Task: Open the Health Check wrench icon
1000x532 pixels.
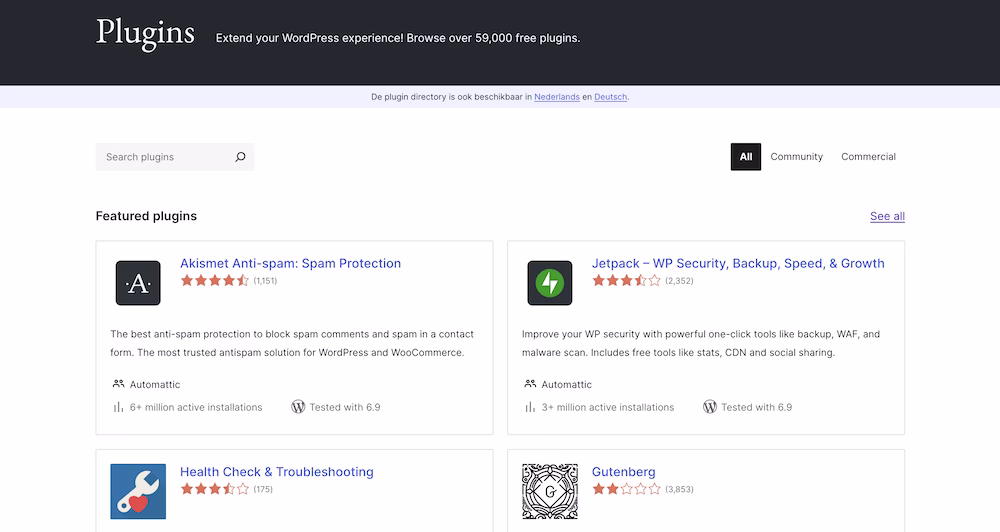Action: (138, 491)
